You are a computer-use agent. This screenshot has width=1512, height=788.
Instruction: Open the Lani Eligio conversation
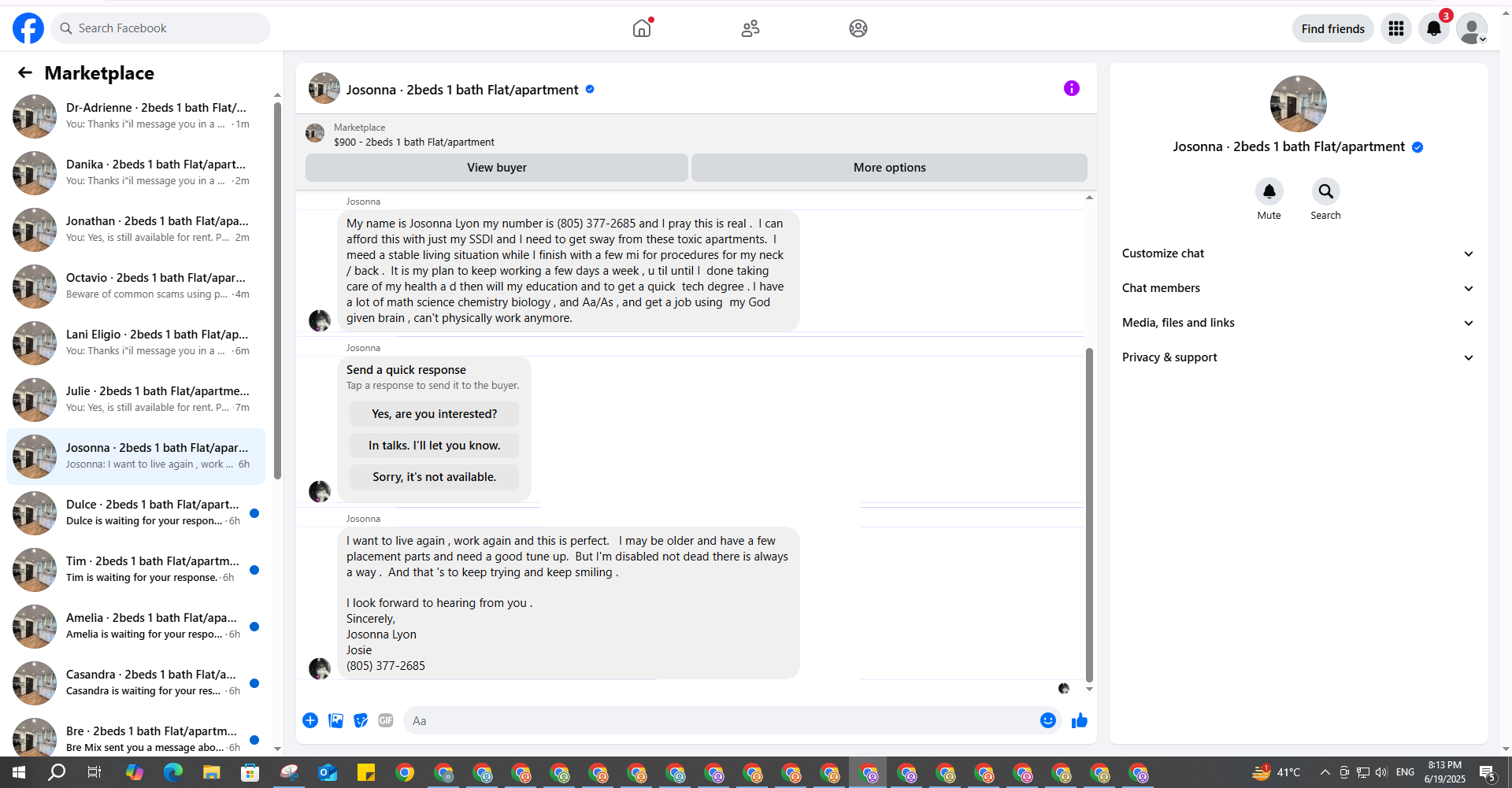pos(135,343)
